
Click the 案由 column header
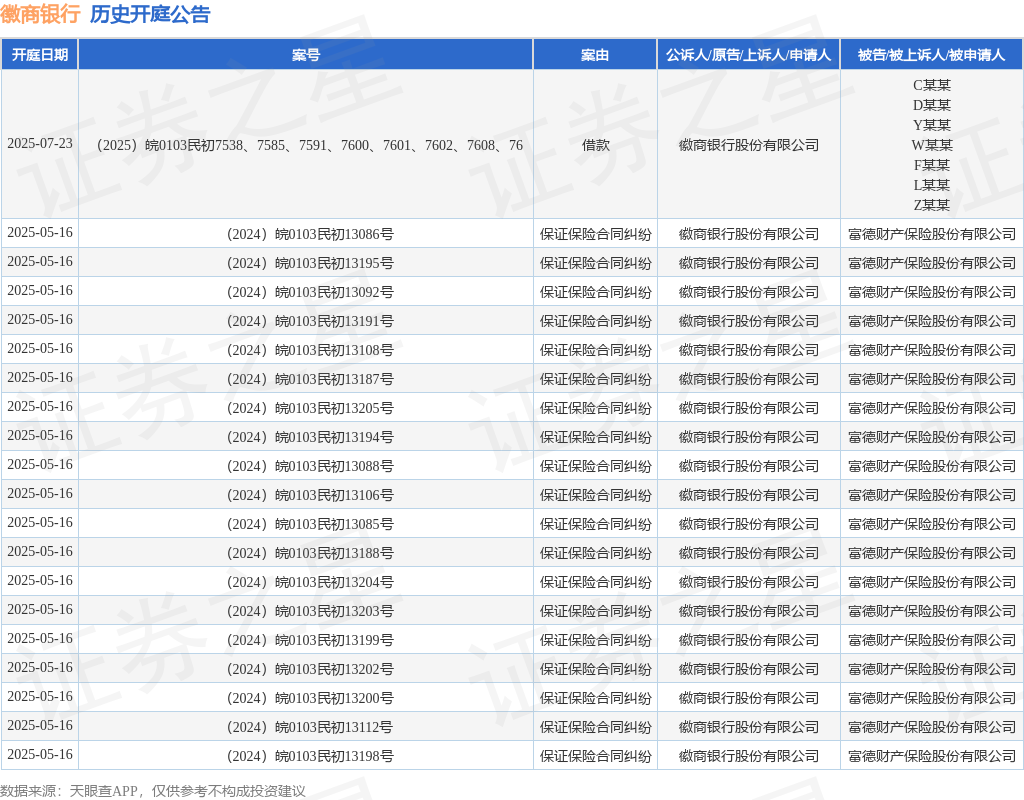tap(595, 55)
